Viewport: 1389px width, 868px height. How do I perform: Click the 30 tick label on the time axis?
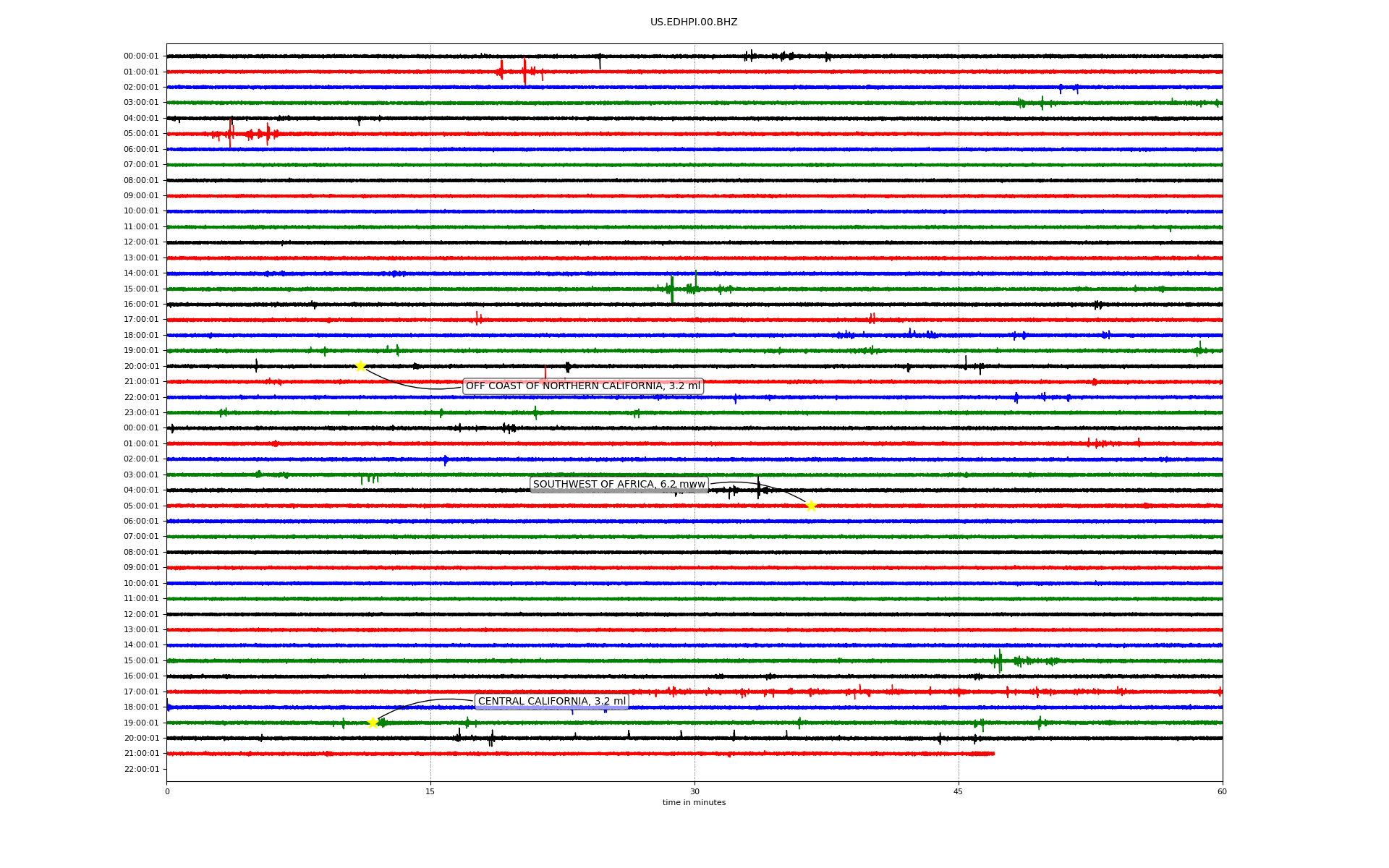[694, 791]
